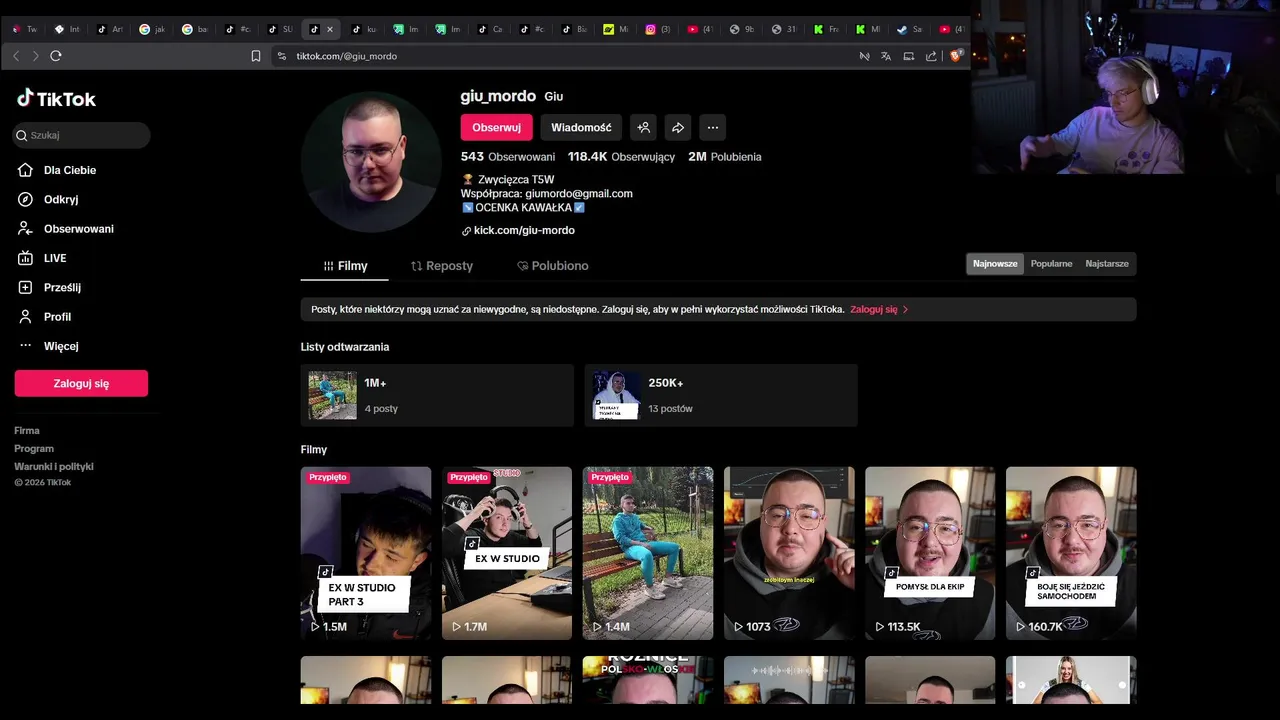Screen dimensions: 1280x720
Task: Send message via Wiadomość button
Action: pyautogui.click(x=581, y=127)
